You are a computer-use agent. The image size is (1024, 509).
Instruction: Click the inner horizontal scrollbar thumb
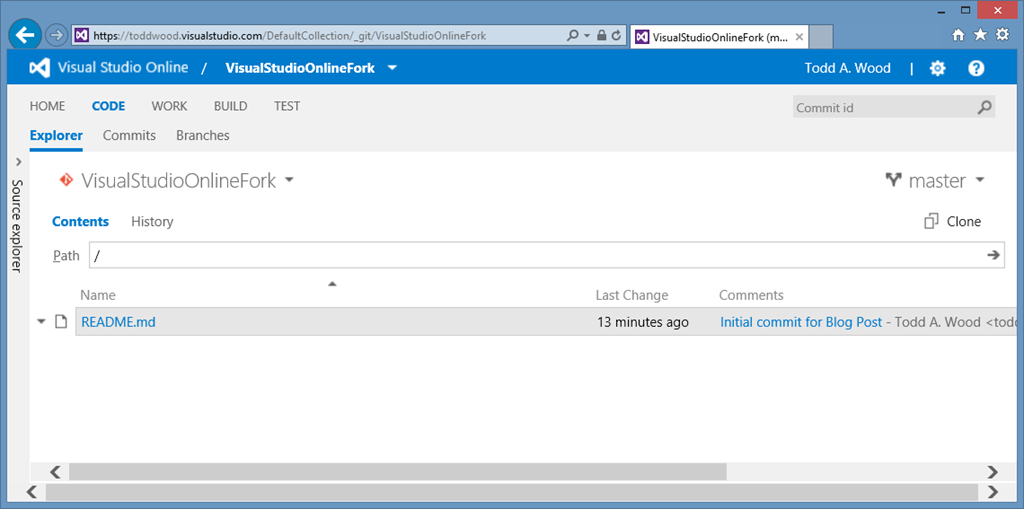click(398, 472)
